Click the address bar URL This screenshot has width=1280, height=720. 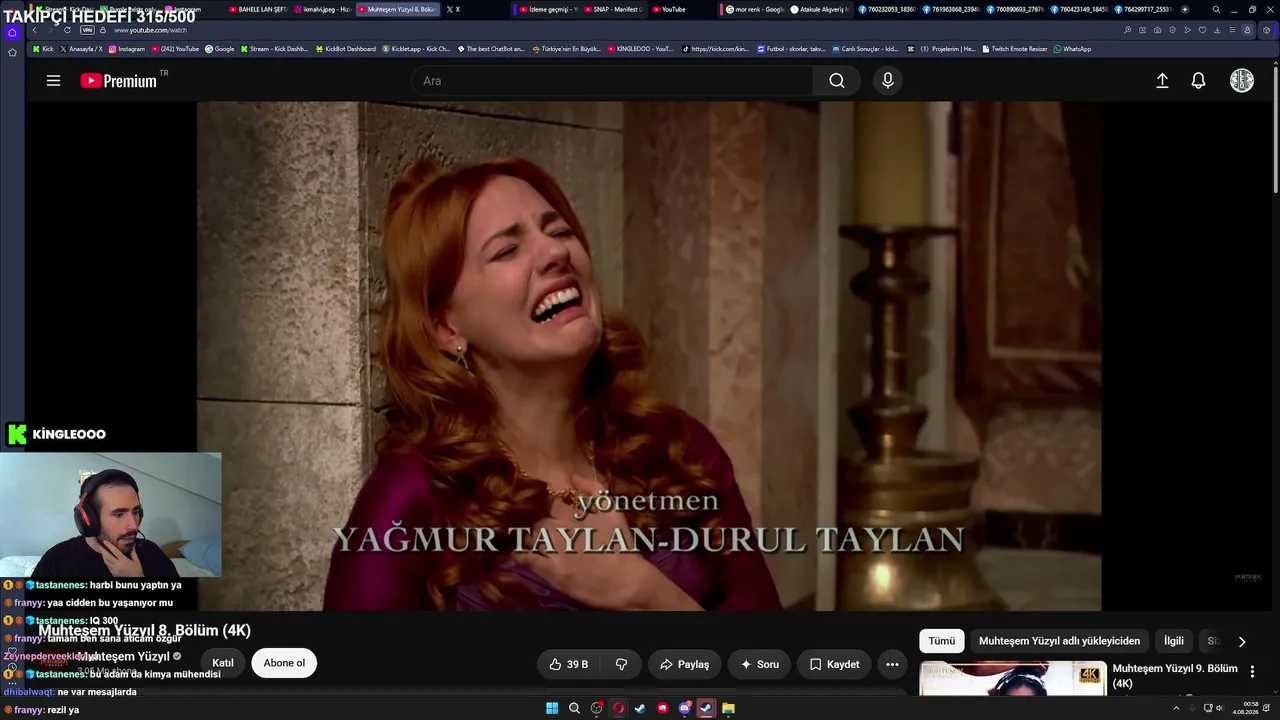pos(150,30)
